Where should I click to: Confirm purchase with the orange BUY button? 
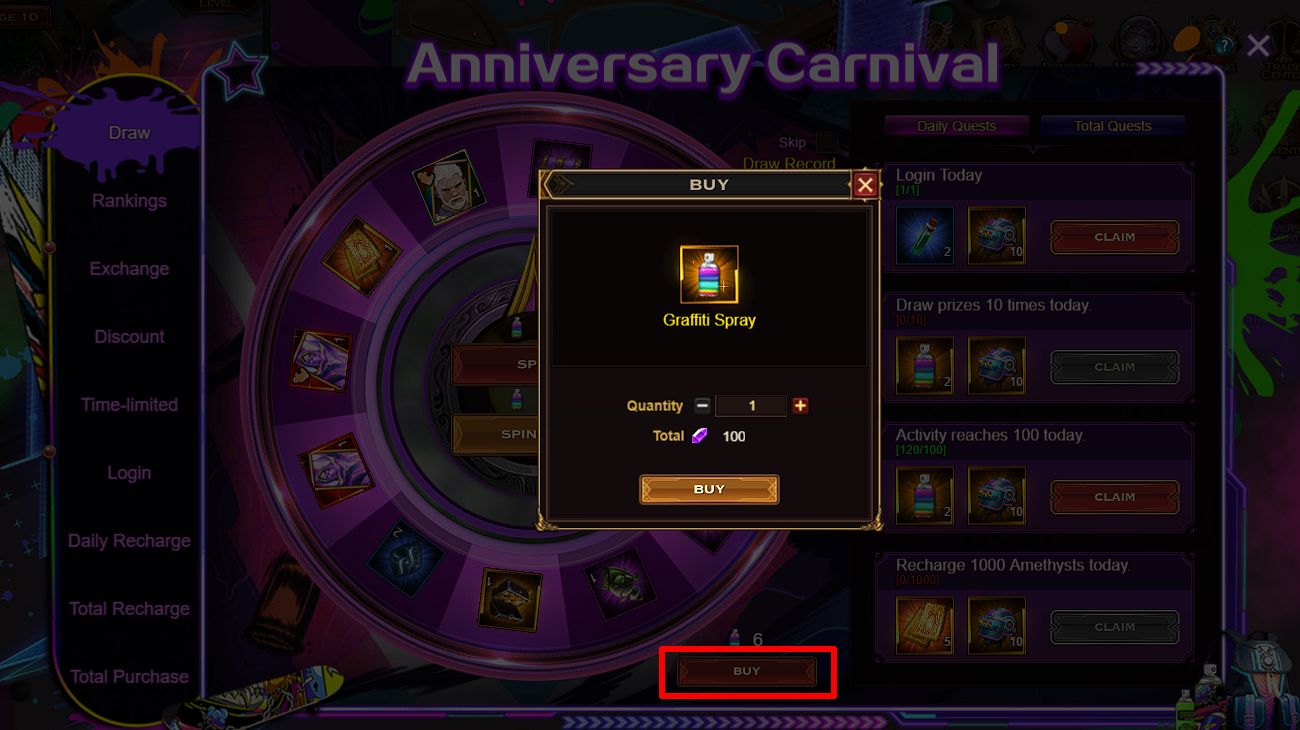pyautogui.click(x=709, y=489)
